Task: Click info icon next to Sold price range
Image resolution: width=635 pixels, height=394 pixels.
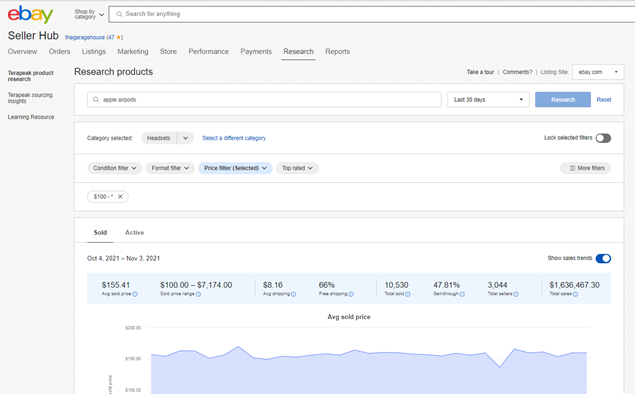Action: point(198,294)
